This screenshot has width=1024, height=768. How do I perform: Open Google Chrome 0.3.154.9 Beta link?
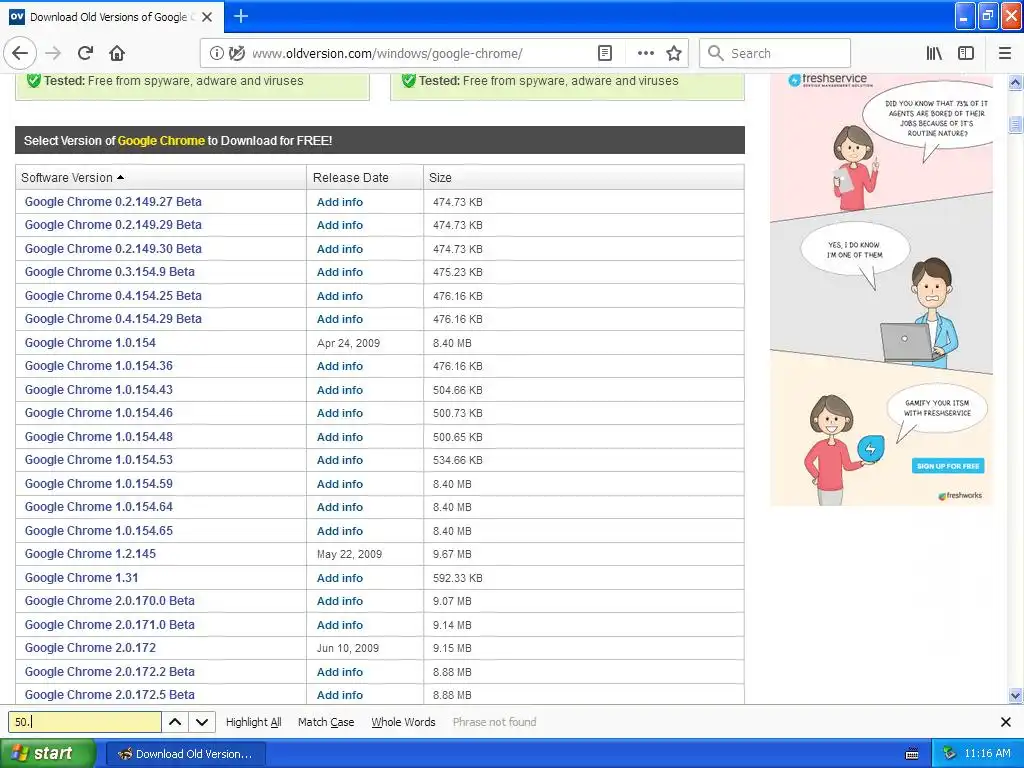[110, 272]
